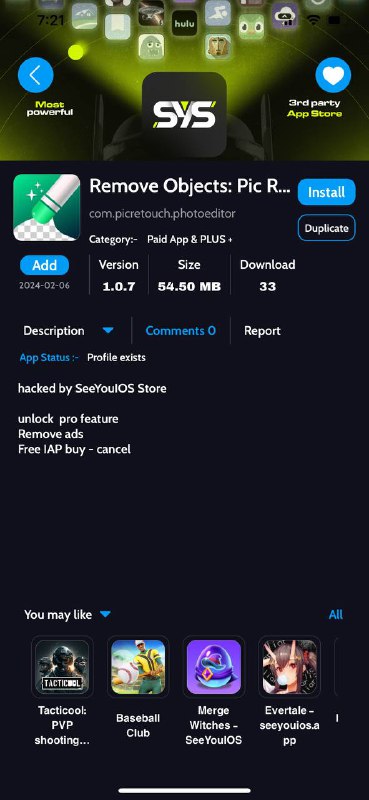Open the Merge Witches app icon

tap(214, 666)
